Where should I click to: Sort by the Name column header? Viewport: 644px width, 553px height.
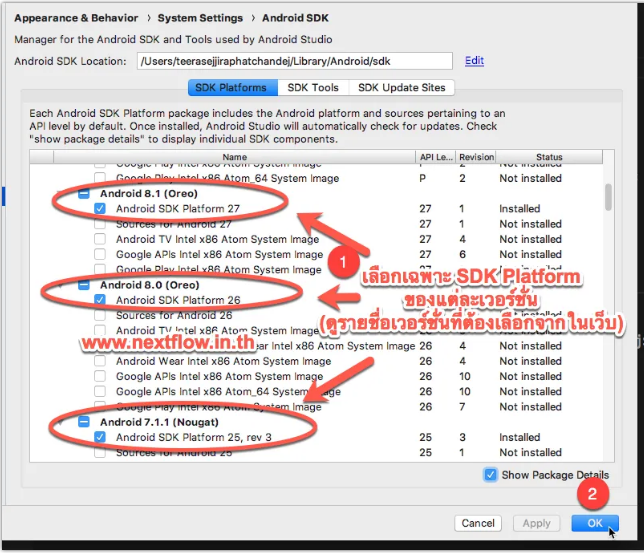(x=235, y=157)
